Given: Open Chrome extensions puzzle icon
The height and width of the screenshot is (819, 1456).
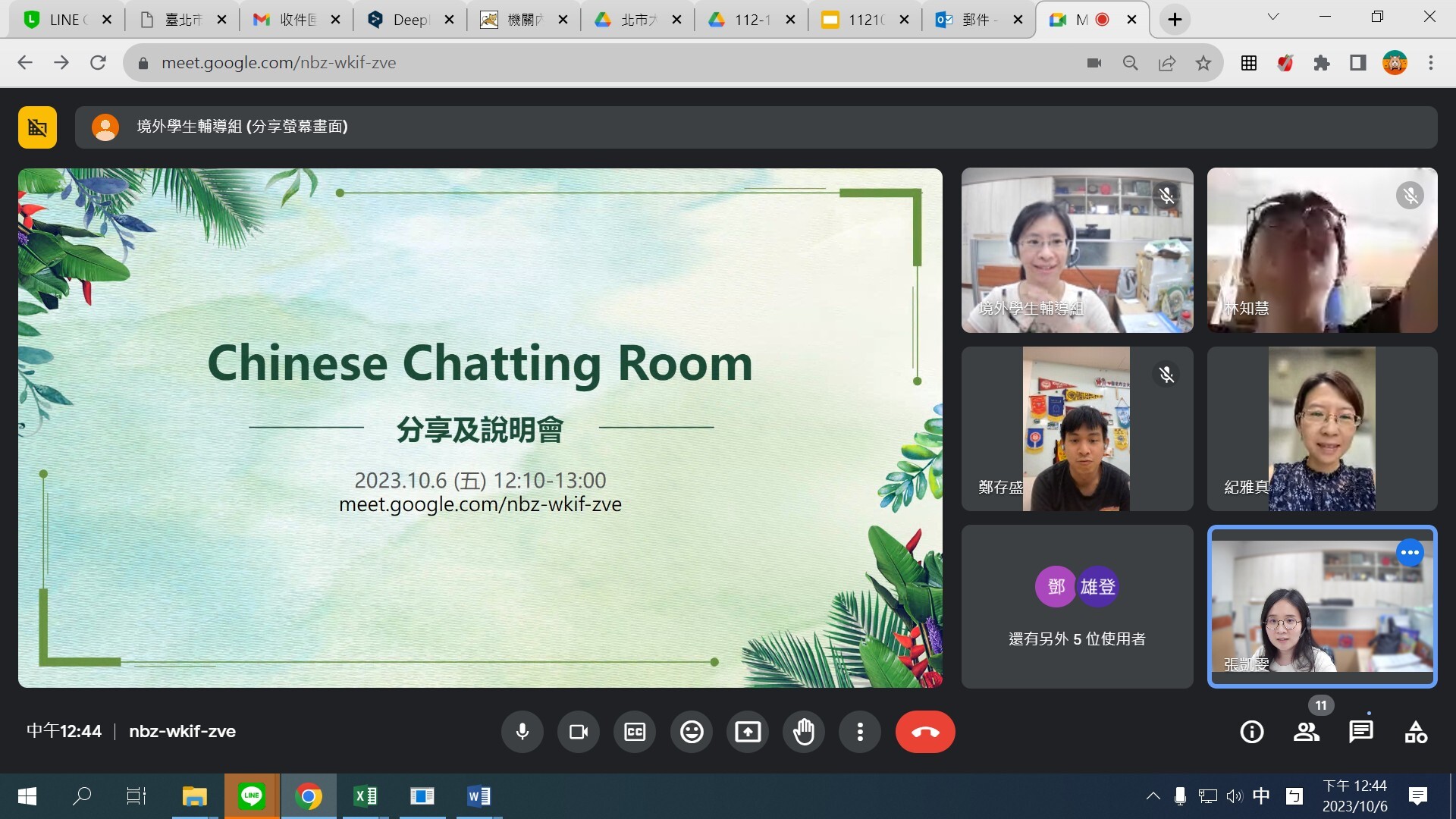Looking at the screenshot, I should 1322,63.
